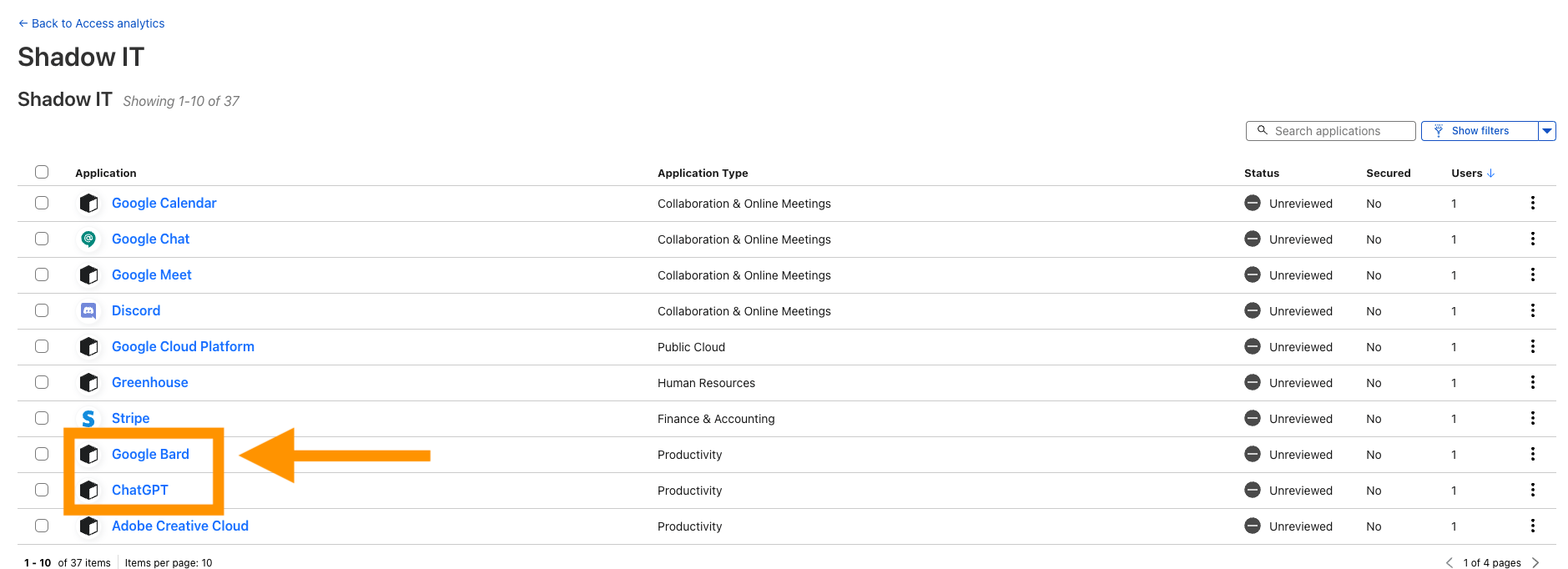Open actions menu for Google Calendar row

1532,203
